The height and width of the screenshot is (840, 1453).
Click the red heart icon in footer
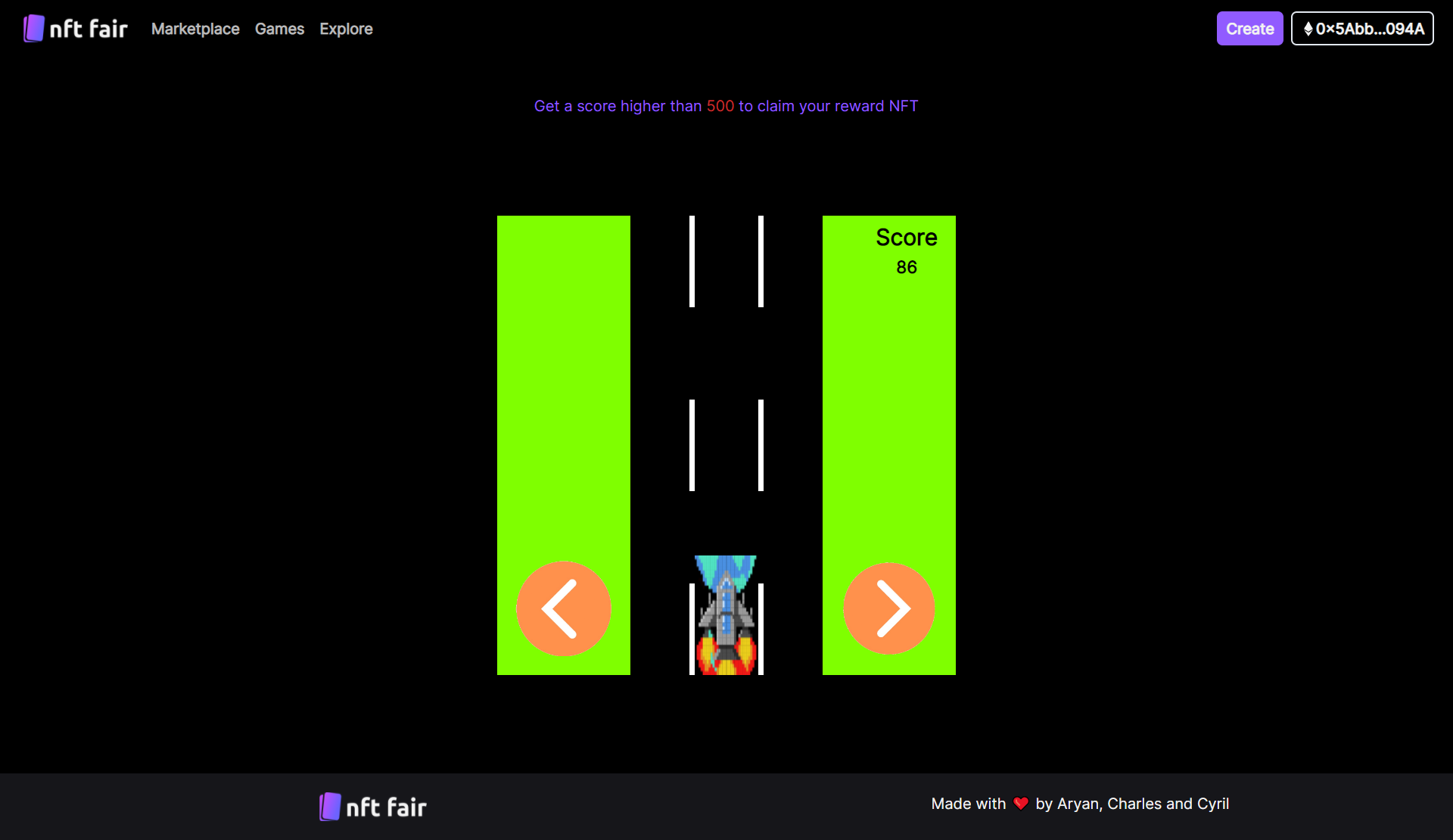[x=1021, y=804]
